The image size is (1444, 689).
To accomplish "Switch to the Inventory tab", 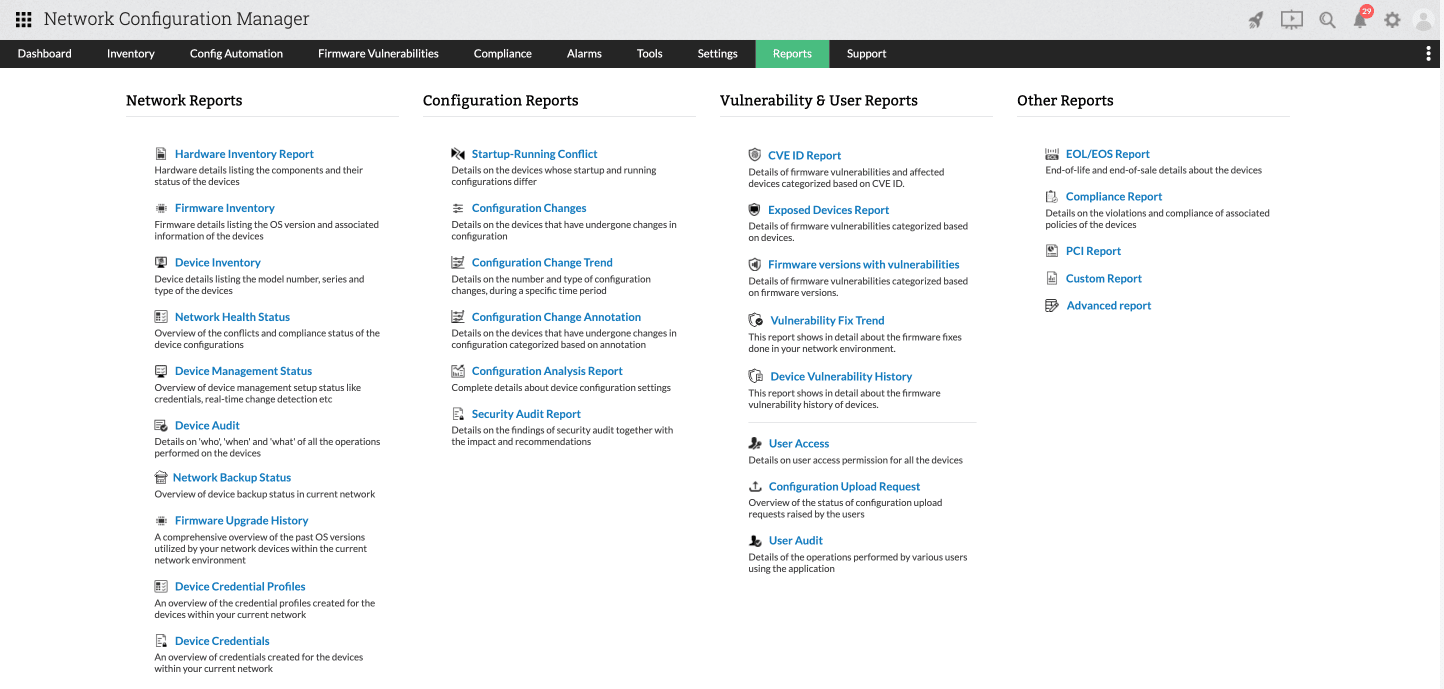I will coord(130,53).
